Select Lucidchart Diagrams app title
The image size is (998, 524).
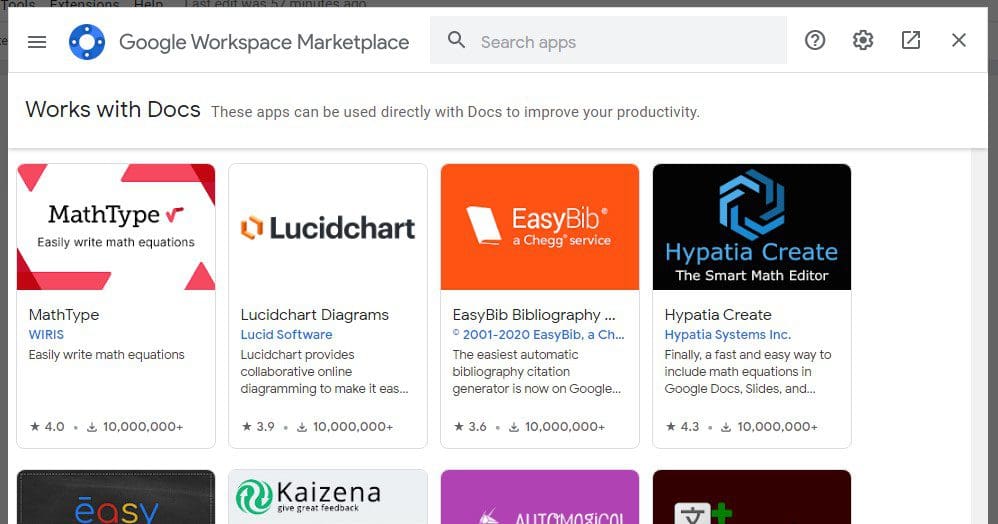314,315
